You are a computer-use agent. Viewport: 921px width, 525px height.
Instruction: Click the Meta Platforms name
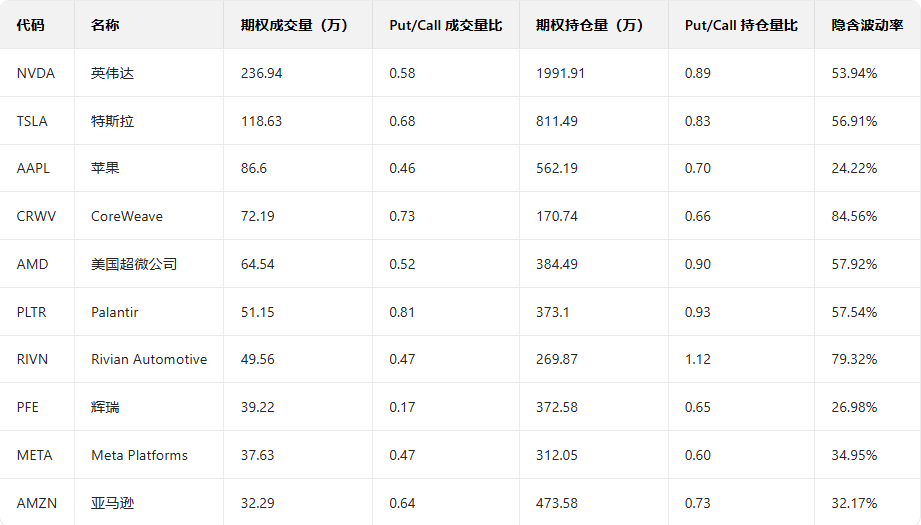(139, 455)
